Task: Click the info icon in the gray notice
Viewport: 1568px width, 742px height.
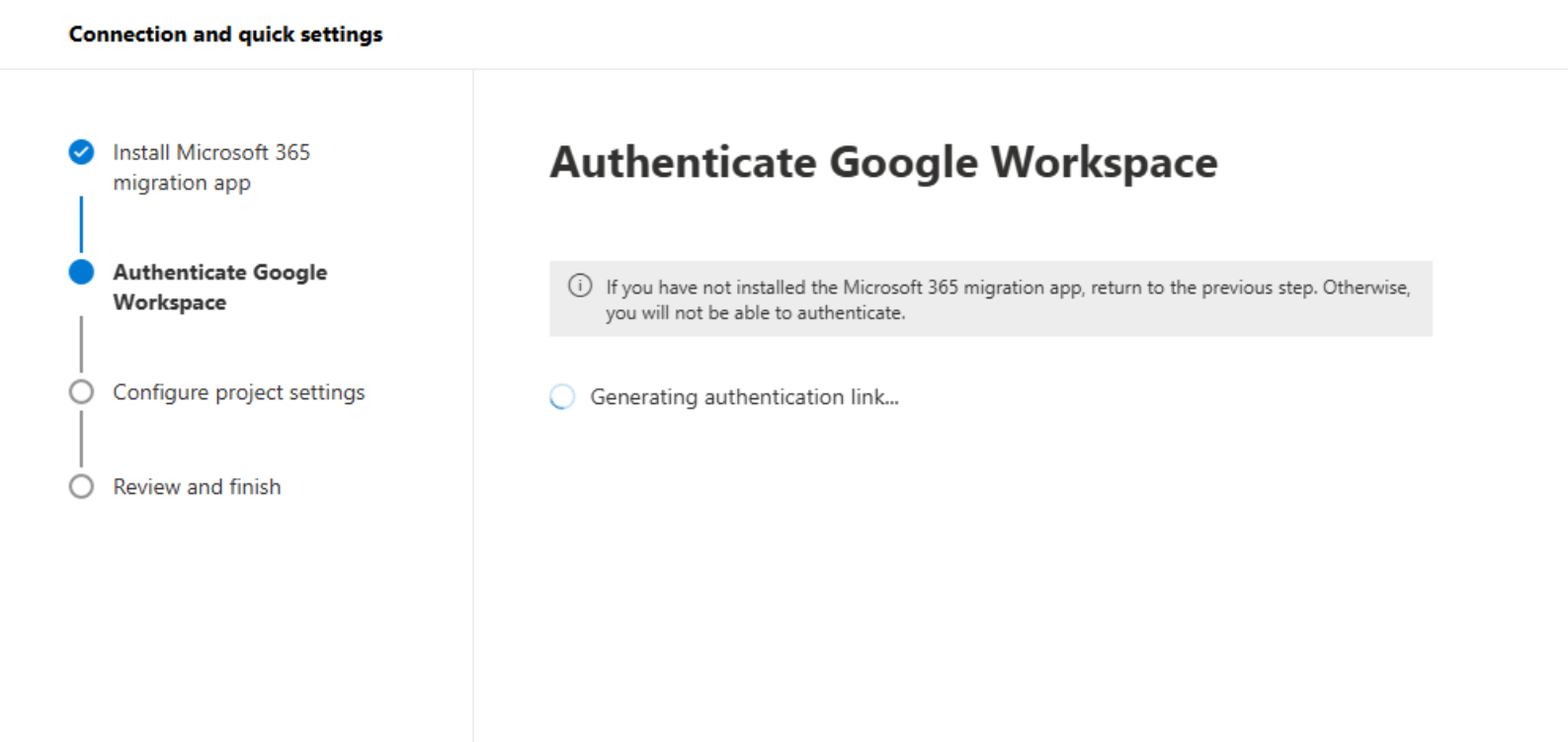Action: (x=580, y=287)
